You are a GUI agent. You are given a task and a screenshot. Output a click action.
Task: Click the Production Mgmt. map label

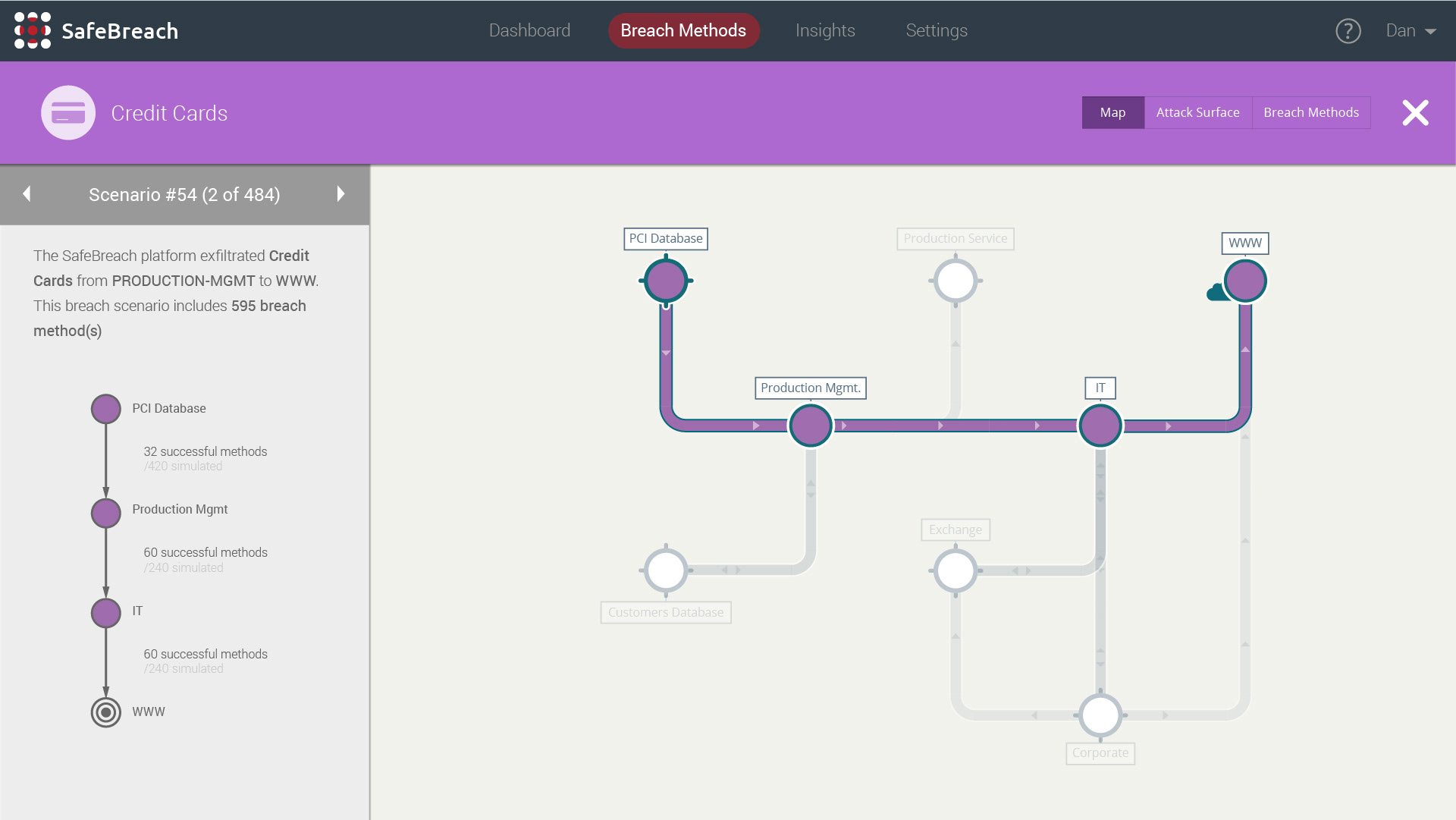coord(811,388)
